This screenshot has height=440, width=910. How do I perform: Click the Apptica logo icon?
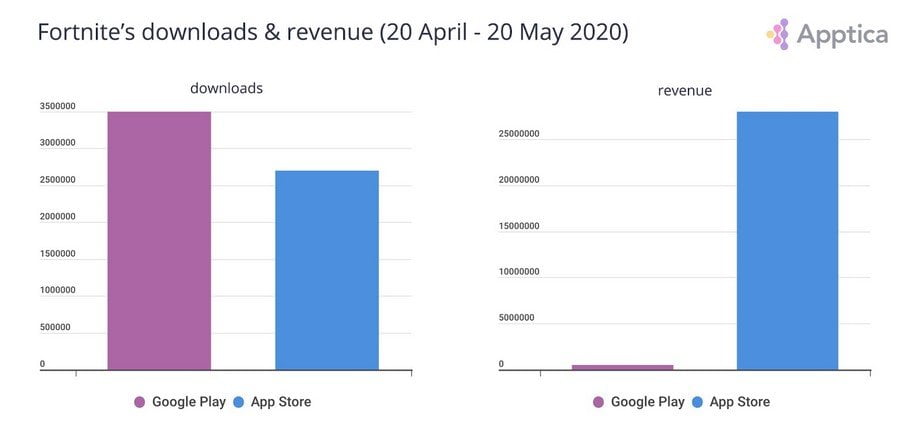[x=779, y=35]
